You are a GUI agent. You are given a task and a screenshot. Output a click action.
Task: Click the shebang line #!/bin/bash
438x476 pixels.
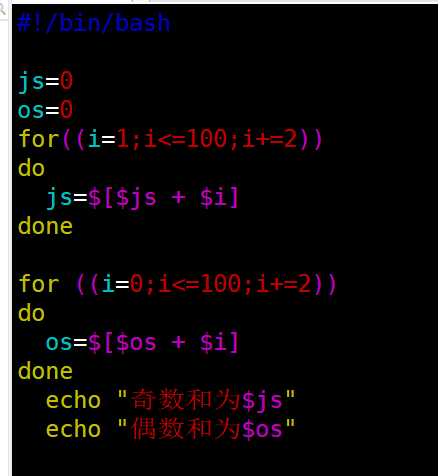tap(94, 23)
